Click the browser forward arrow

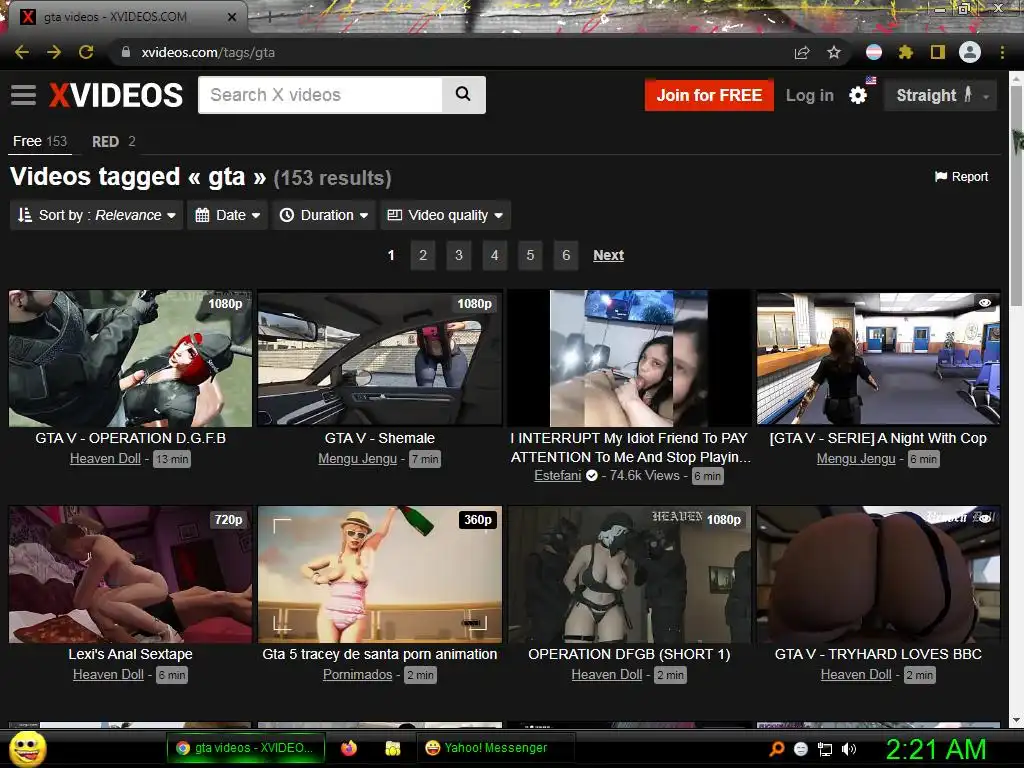(54, 52)
